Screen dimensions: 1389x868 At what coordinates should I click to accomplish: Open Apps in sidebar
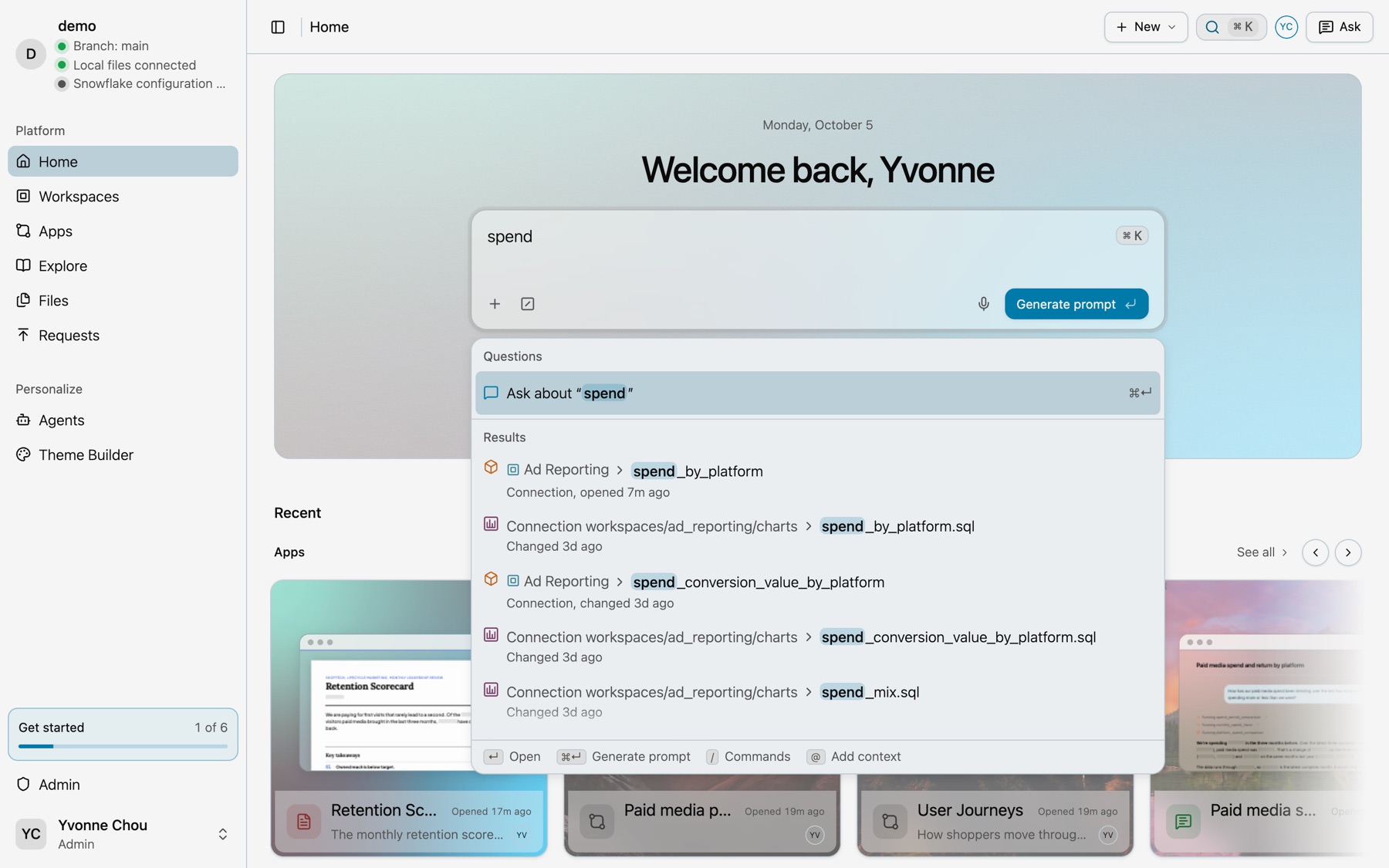(123, 231)
